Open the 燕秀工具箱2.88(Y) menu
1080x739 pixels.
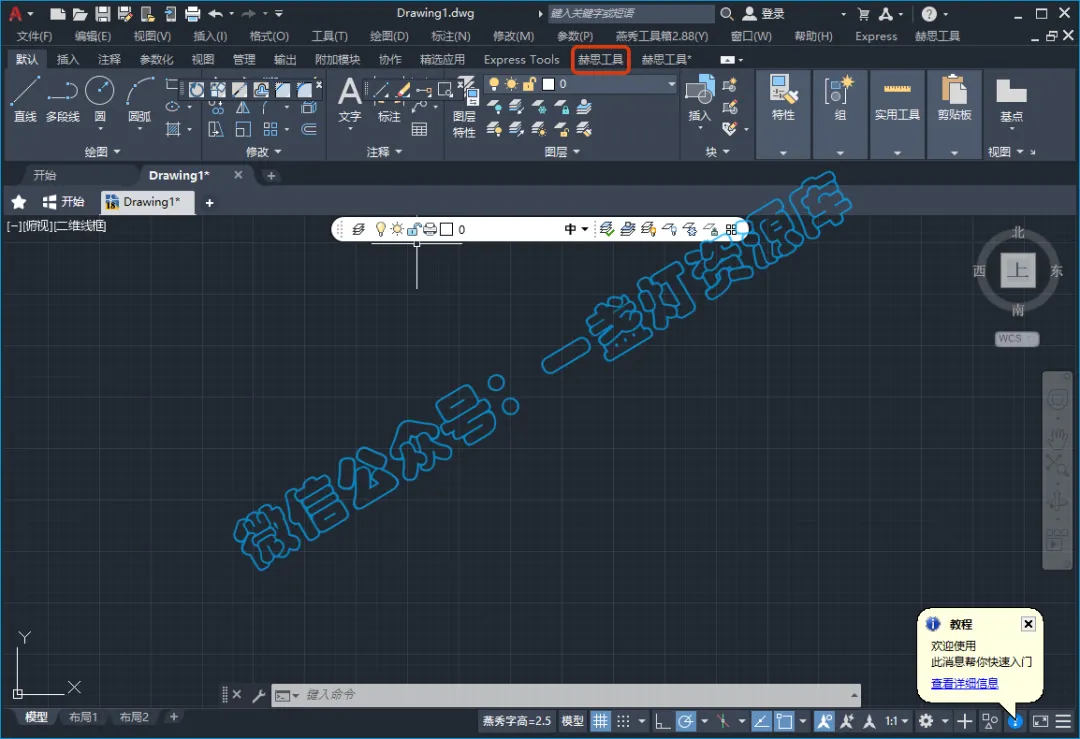(661, 36)
